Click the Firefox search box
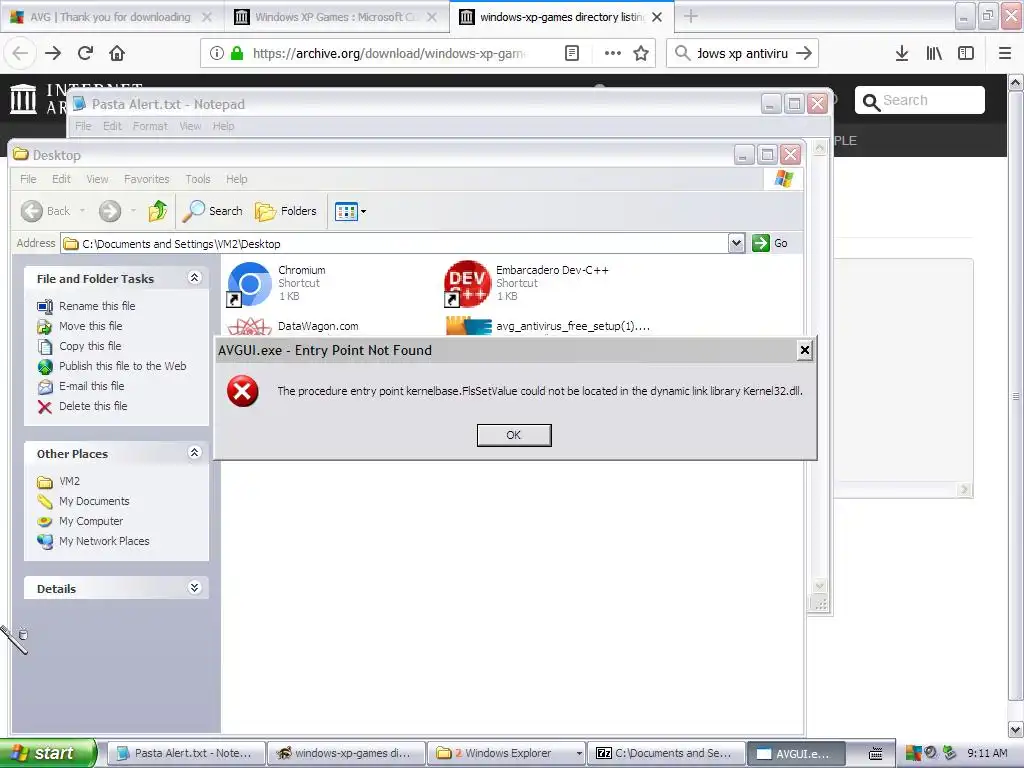The image size is (1024, 768). (x=743, y=53)
